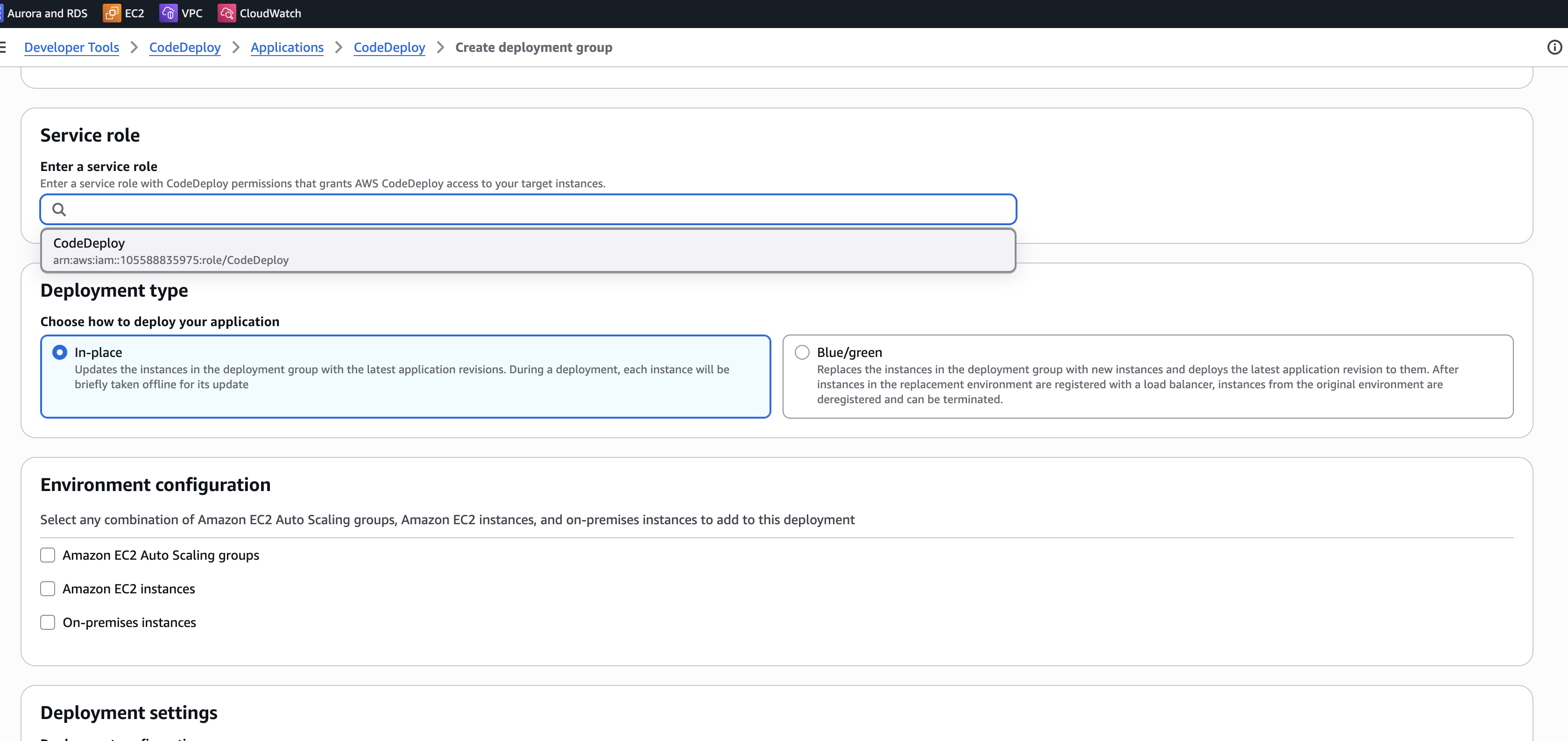Viewport: 1568px width, 741px height.
Task: Click the search magnifier in service role field
Action: [x=59, y=209]
